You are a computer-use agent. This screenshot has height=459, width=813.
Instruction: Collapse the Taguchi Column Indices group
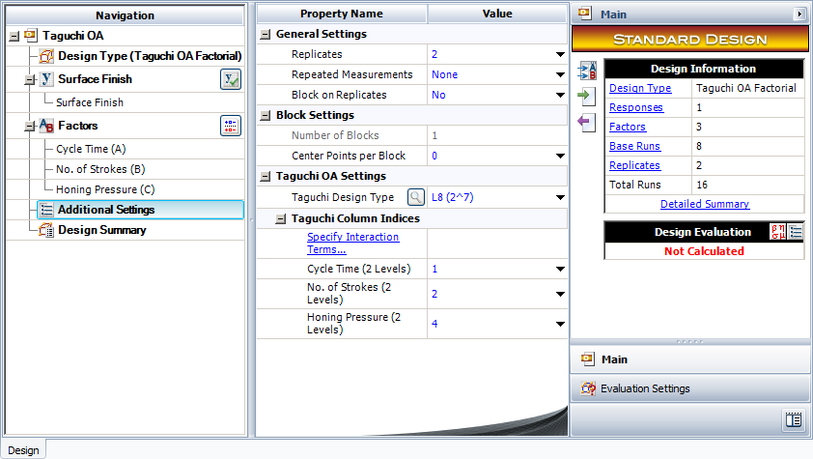click(x=281, y=219)
